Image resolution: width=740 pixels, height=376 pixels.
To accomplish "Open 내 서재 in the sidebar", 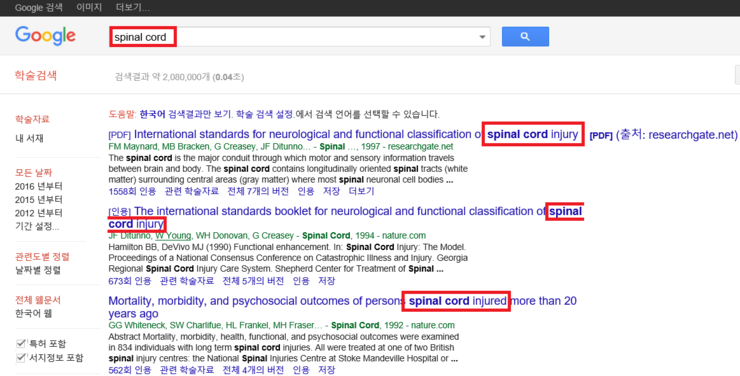I will (29, 138).
